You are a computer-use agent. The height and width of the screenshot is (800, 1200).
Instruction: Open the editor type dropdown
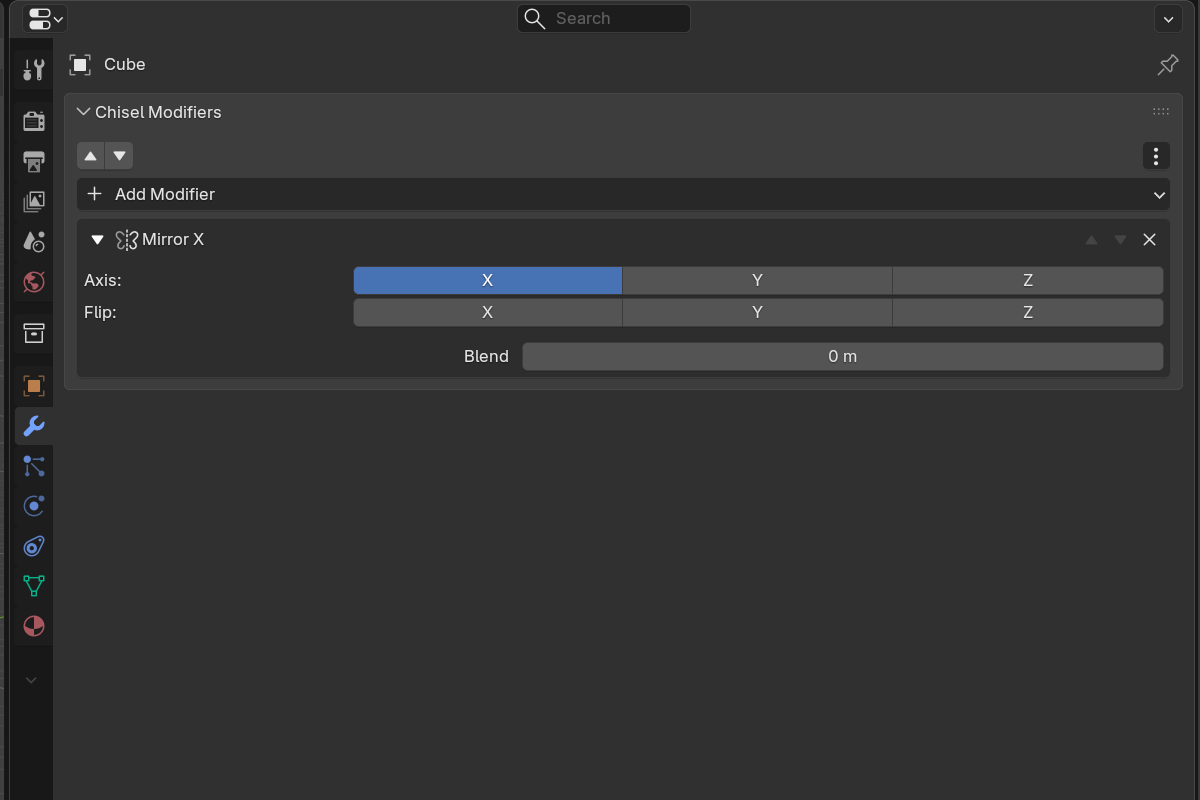45,18
